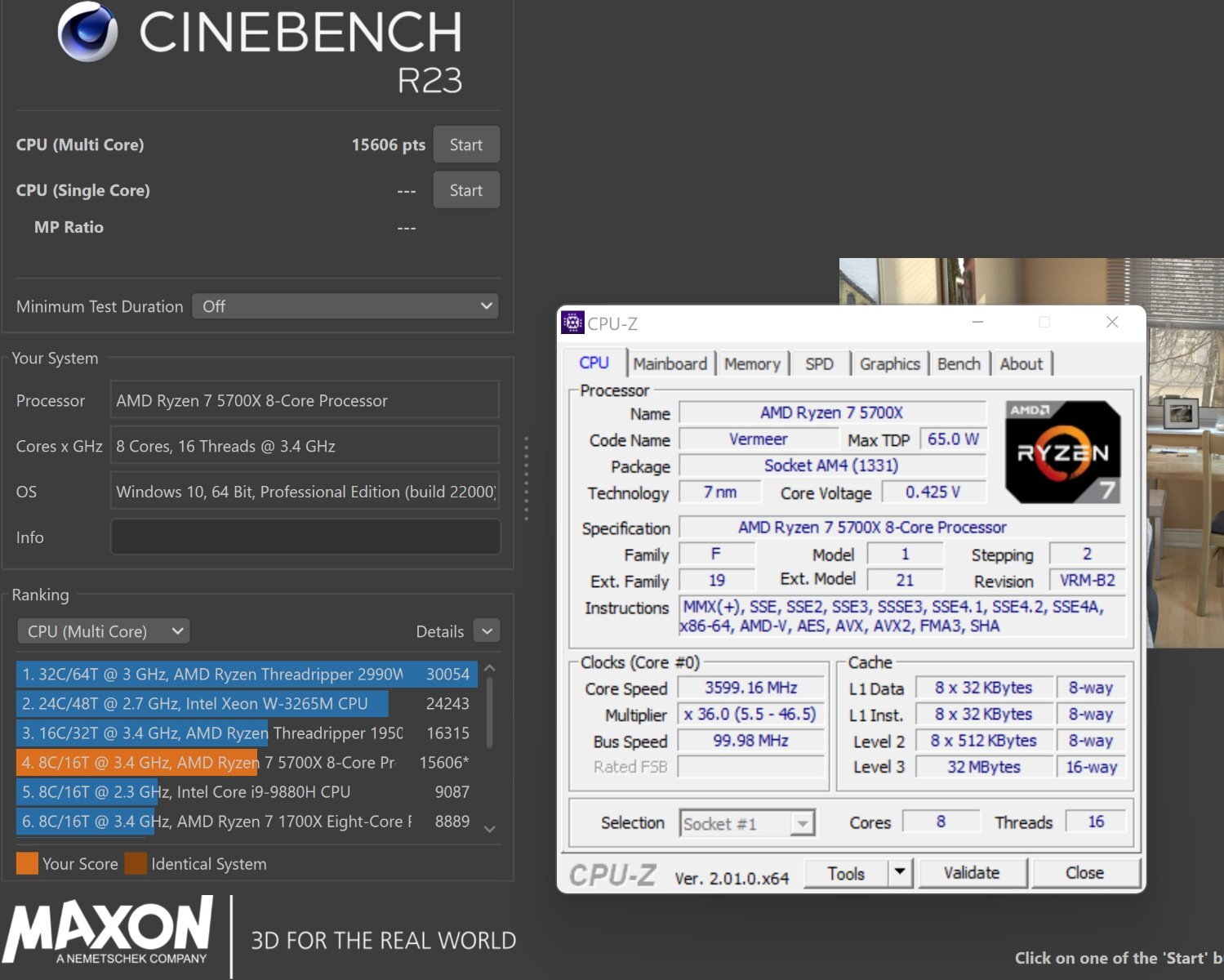Click the Processor field in Your System
The width and height of the screenshot is (1224, 980).
coord(305,400)
